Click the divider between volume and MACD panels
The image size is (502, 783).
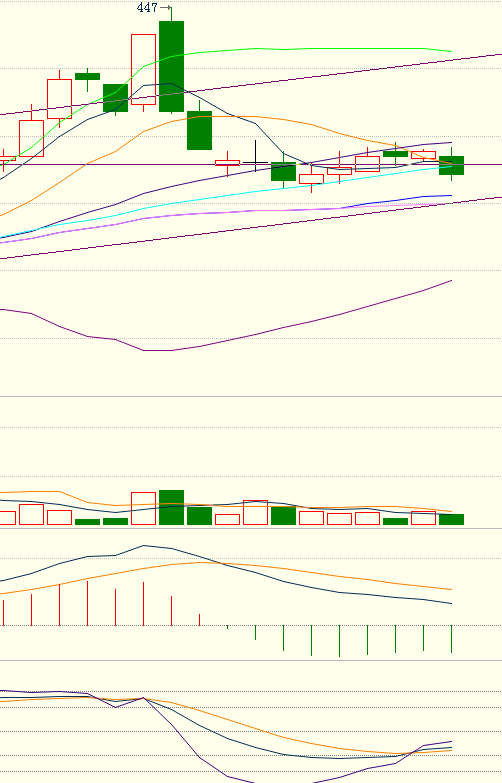click(x=251, y=528)
